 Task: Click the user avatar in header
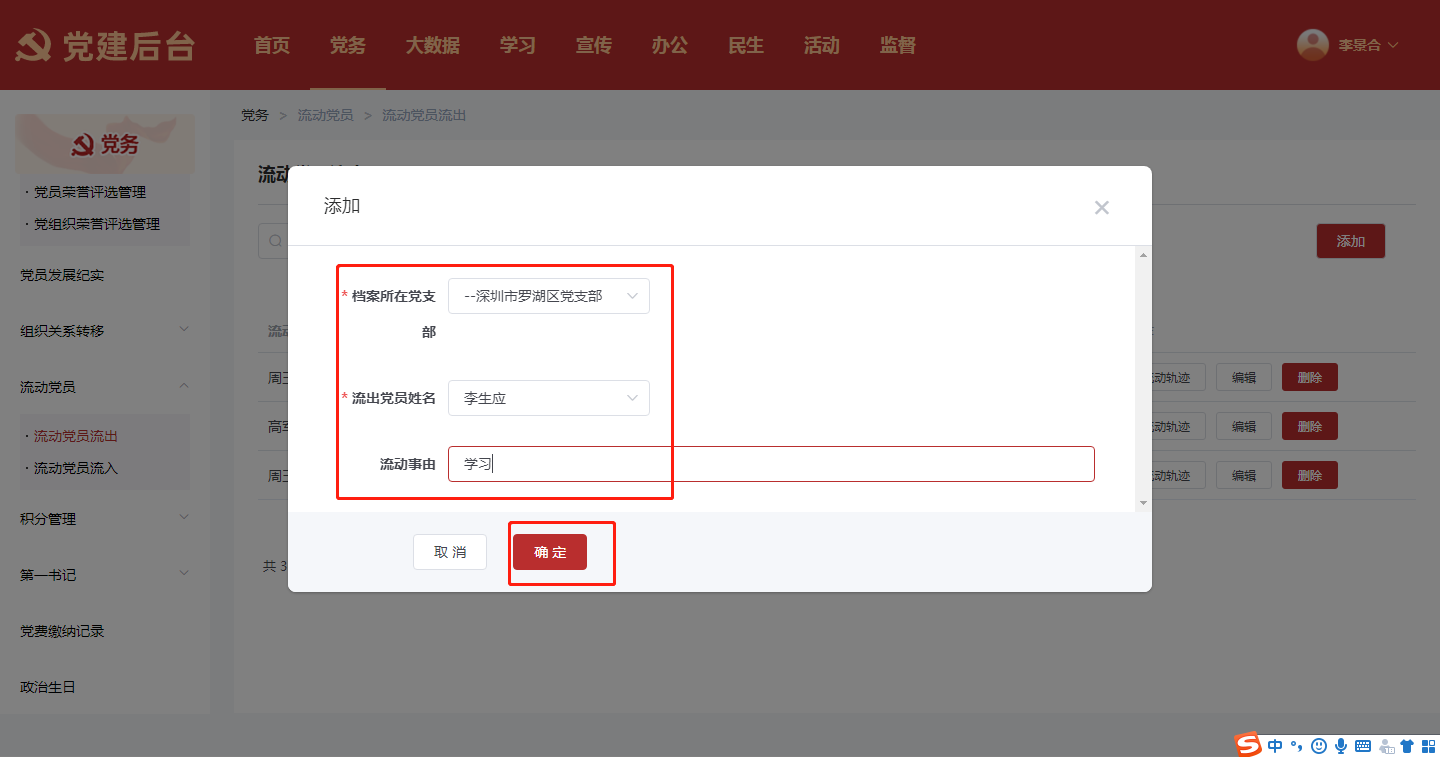1312,45
